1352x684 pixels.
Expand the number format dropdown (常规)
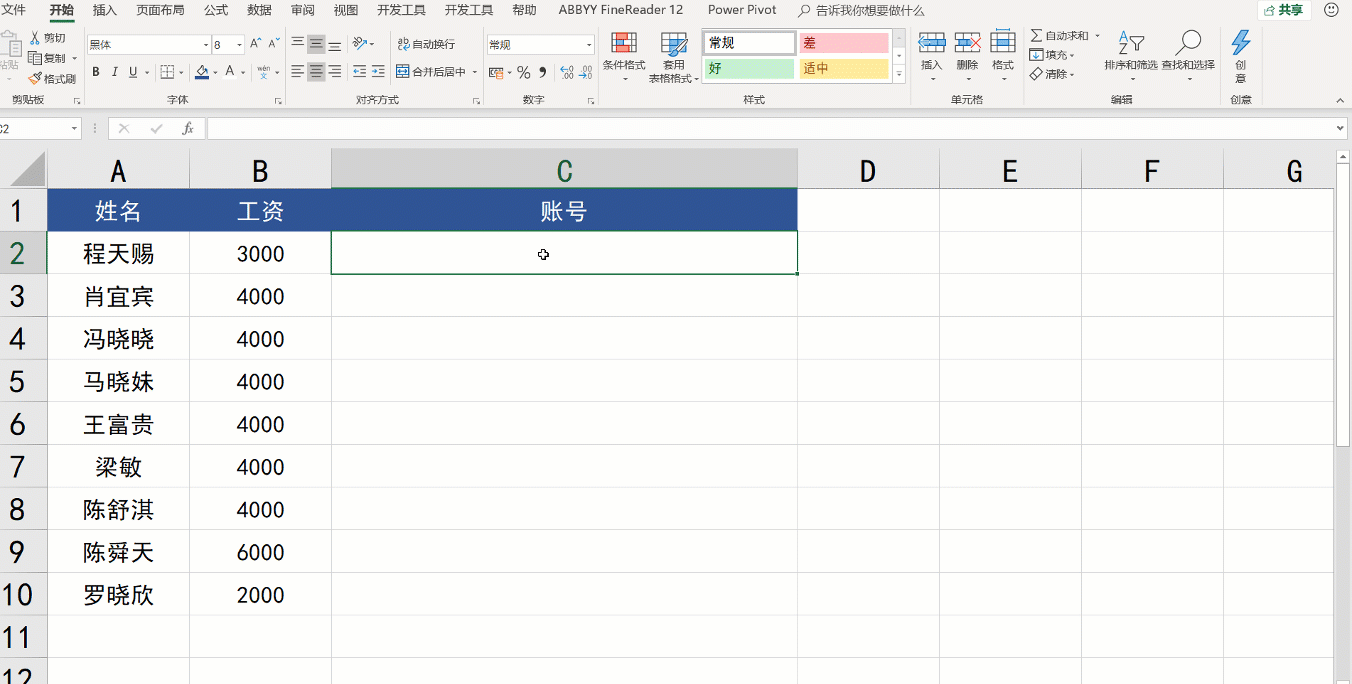[x=588, y=45]
